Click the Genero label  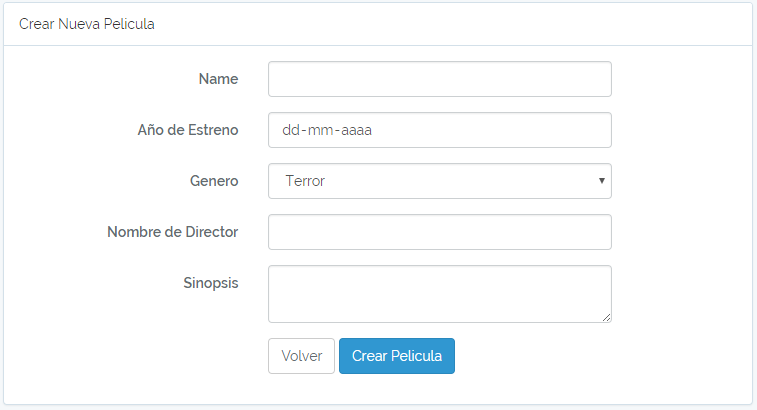tap(214, 181)
